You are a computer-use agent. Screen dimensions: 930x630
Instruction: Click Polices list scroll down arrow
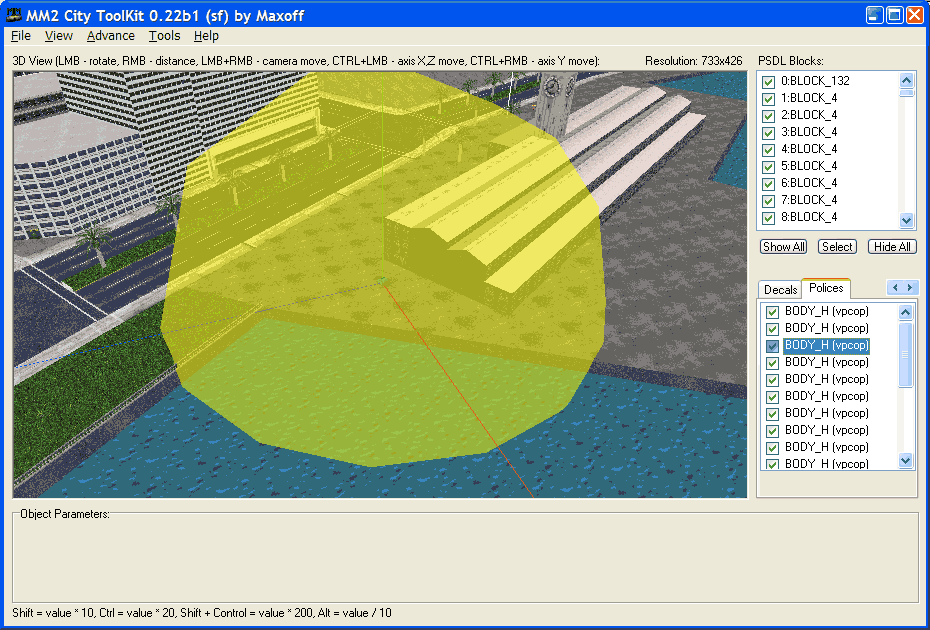[906, 461]
